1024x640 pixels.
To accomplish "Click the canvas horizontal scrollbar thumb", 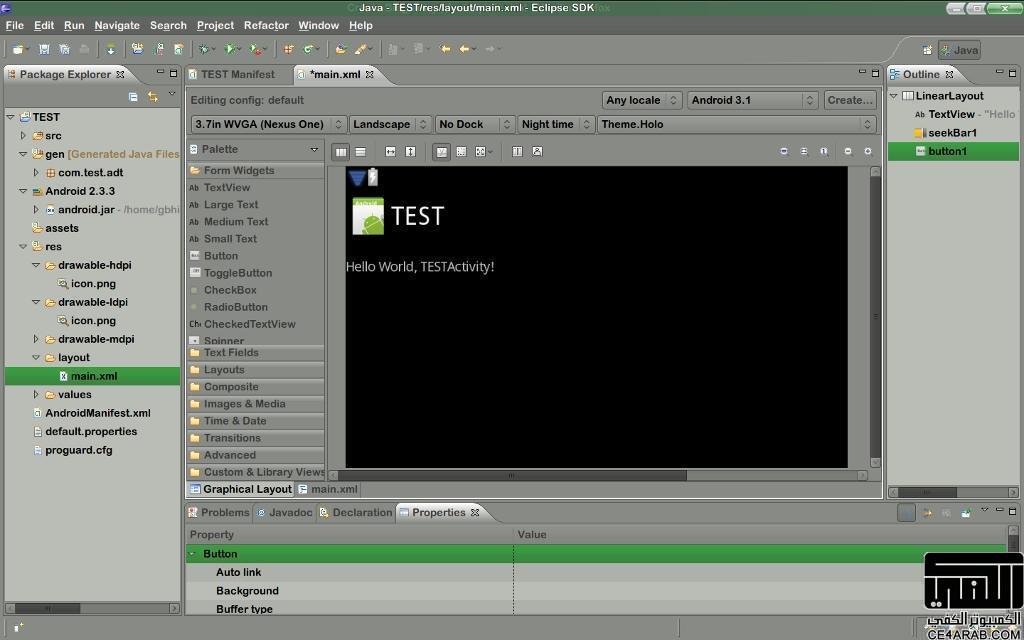I will pos(513,475).
